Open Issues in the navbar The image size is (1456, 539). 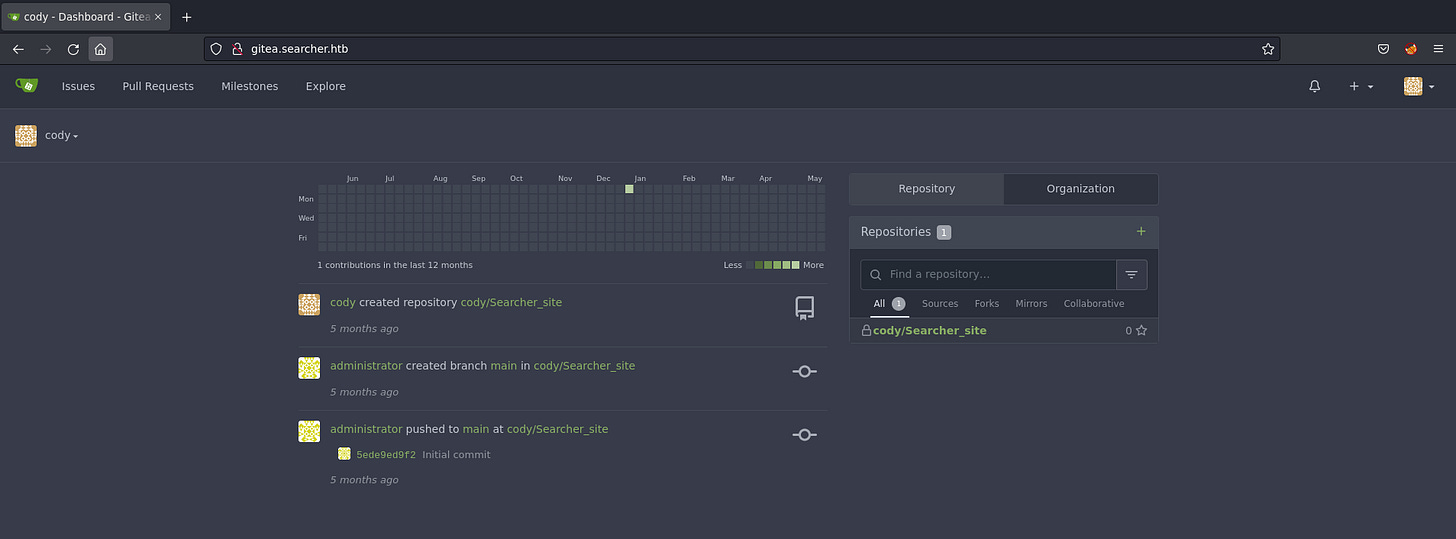coord(78,87)
